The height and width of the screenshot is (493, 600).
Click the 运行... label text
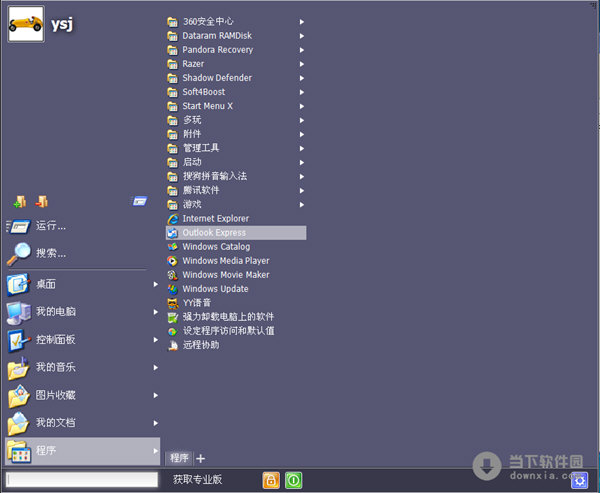(51, 226)
